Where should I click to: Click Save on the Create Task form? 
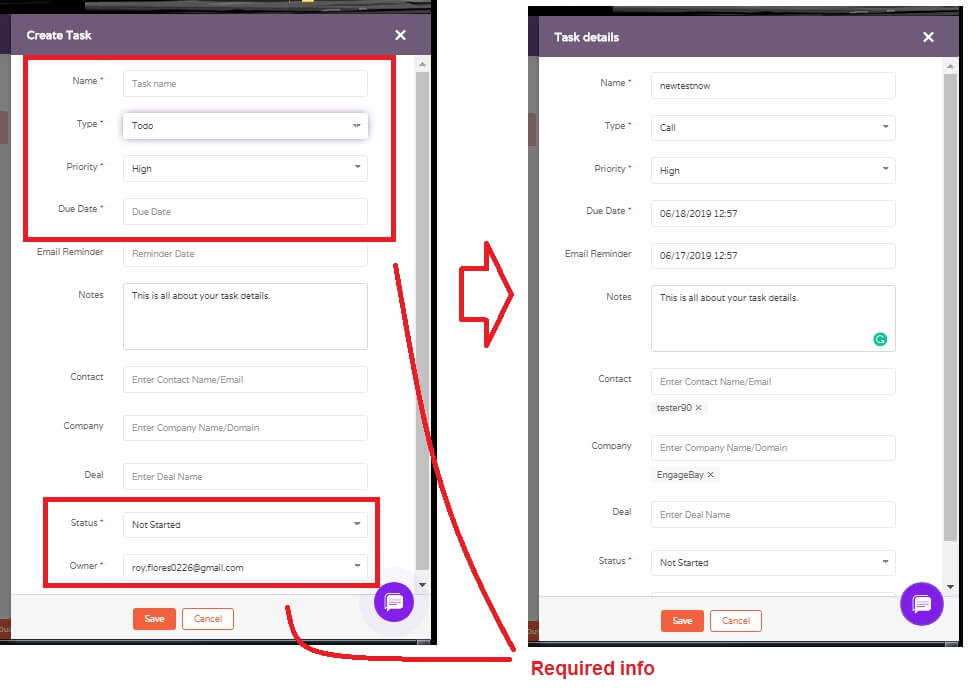click(x=154, y=618)
